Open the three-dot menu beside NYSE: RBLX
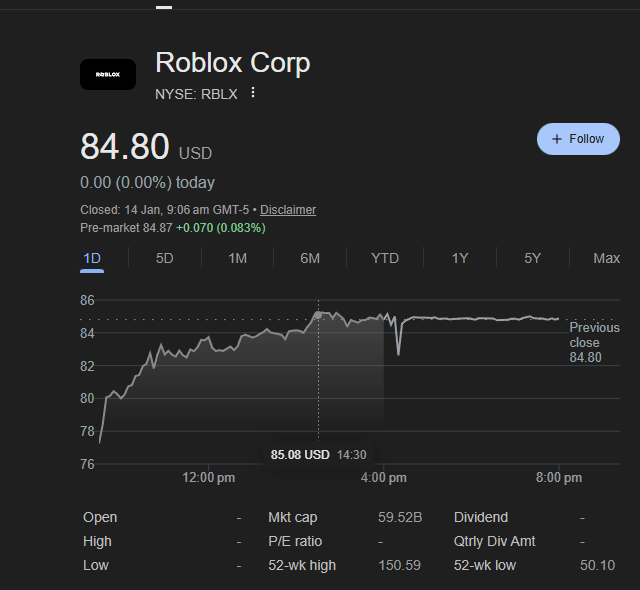Viewport: 640px width, 590px height. pyautogui.click(x=253, y=92)
